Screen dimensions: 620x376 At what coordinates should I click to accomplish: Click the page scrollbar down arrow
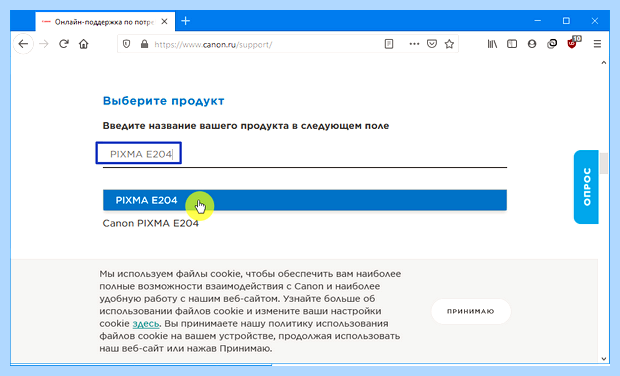click(603, 359)
